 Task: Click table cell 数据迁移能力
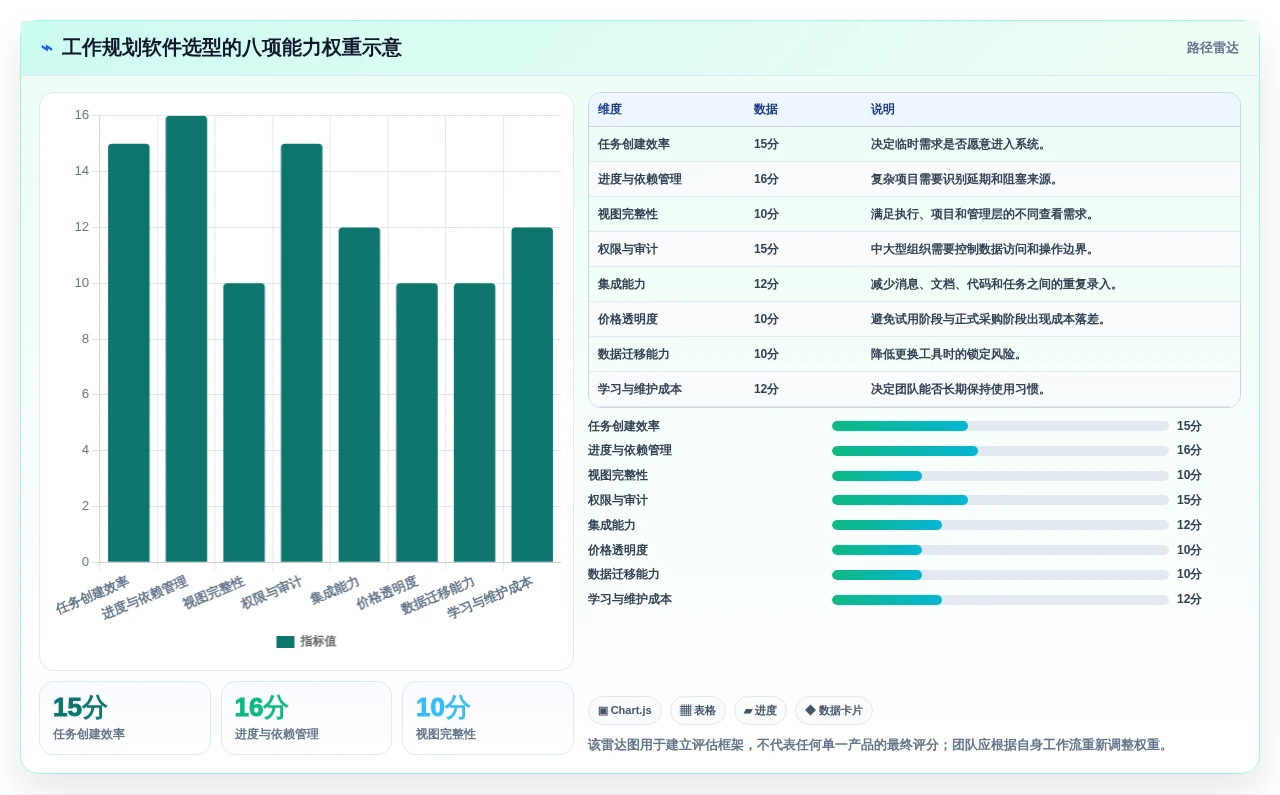tap(634, 355)
